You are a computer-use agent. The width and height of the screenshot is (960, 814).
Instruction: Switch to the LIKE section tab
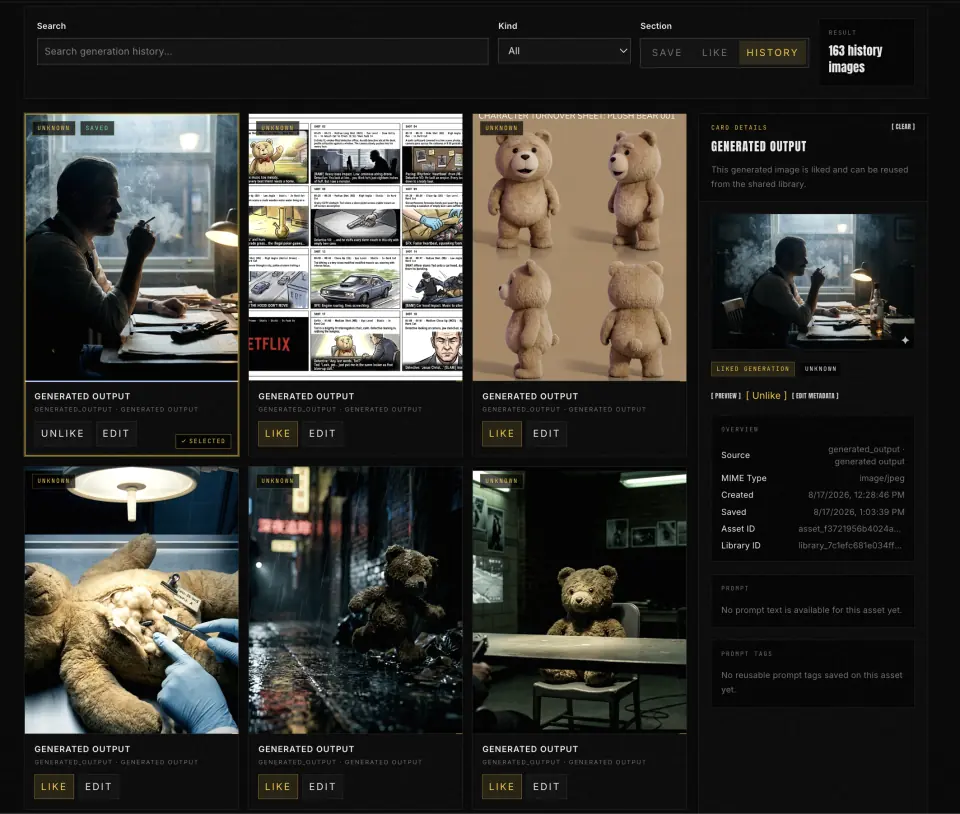(714, 53)
